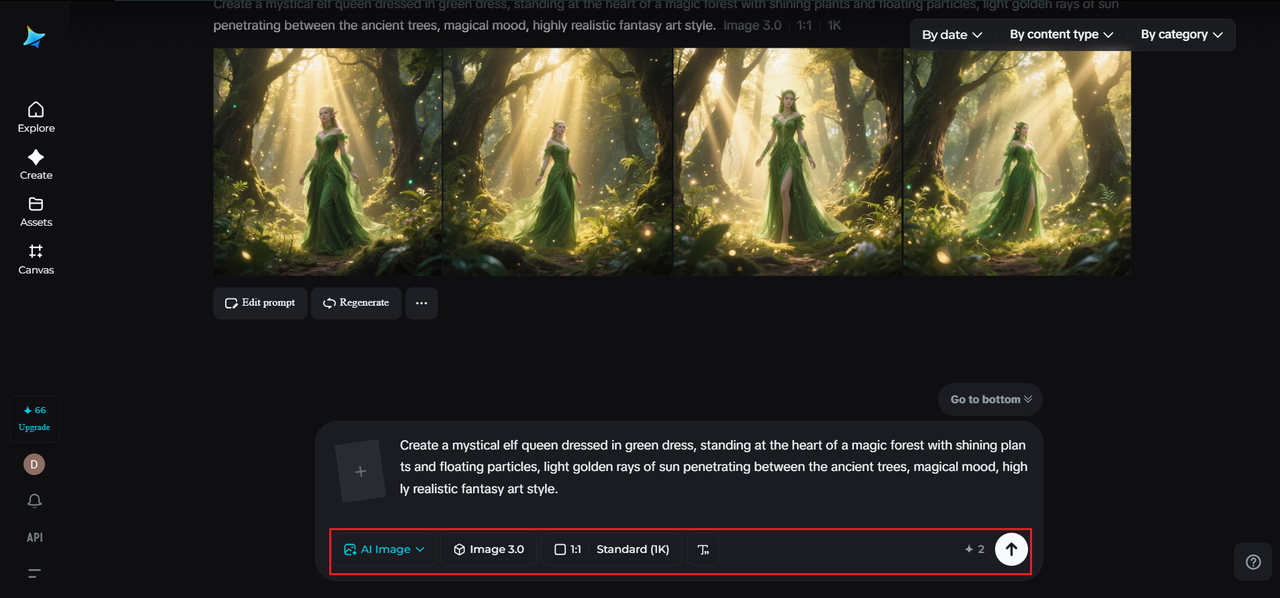Image resolution: width=1280 pixels, height=598 pixels.
Task: Open the AI Image mode dropdown
Action: pos(384,549)
